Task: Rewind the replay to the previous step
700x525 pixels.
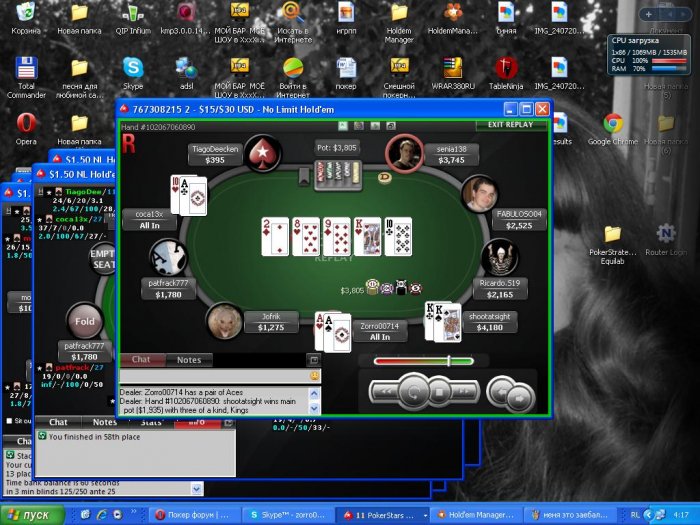Action: click(x=385, y=392)
